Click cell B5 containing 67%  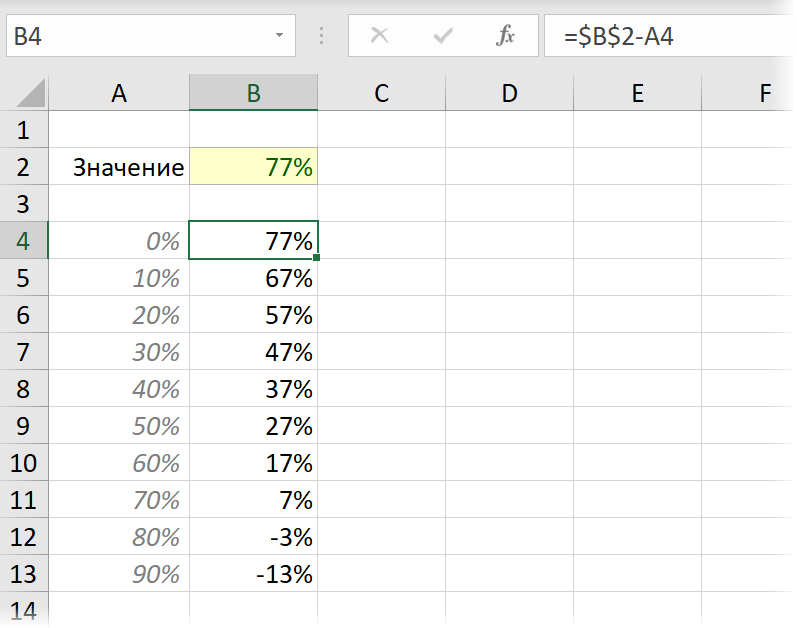tap(254, 277)
